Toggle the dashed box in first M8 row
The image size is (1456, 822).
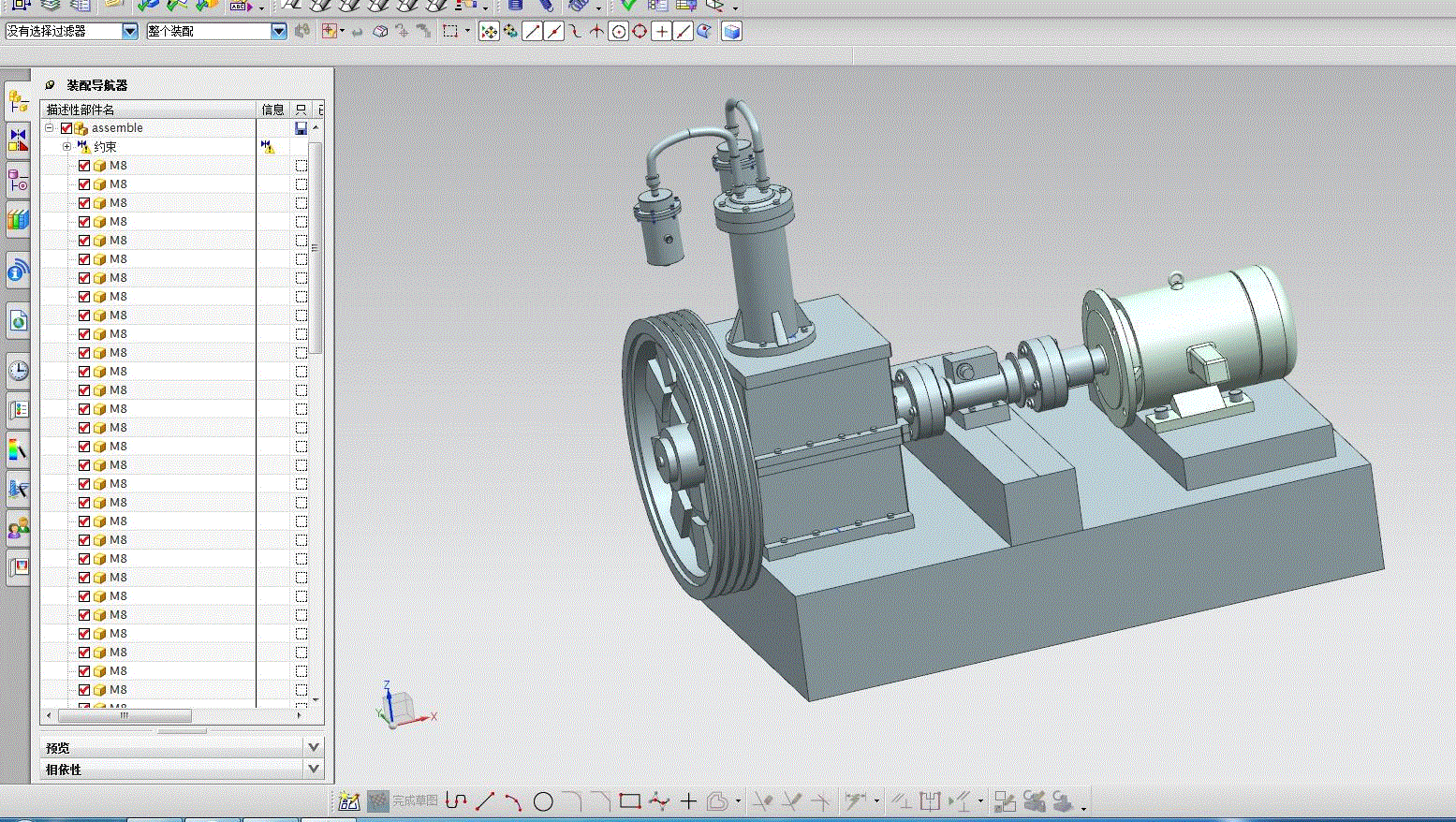coord(301,166)
